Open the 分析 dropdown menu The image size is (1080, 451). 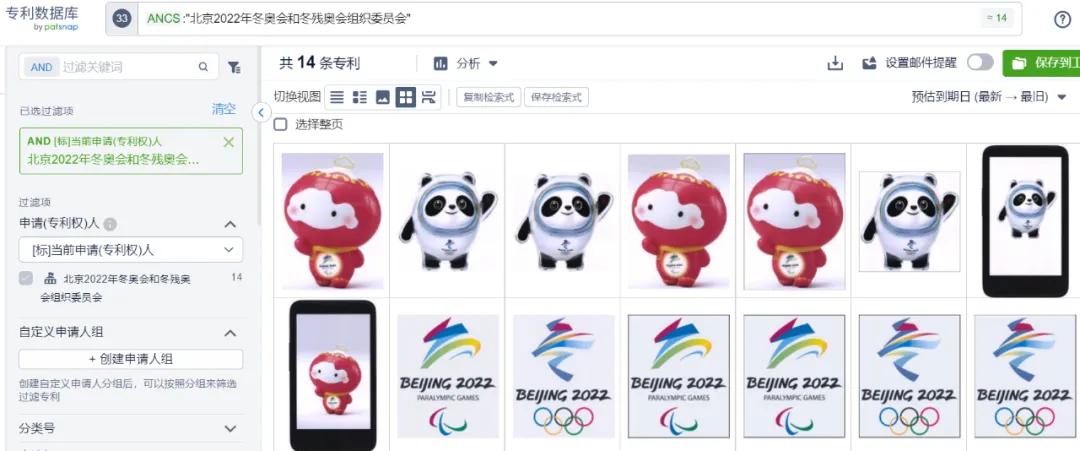click(466, 63)
